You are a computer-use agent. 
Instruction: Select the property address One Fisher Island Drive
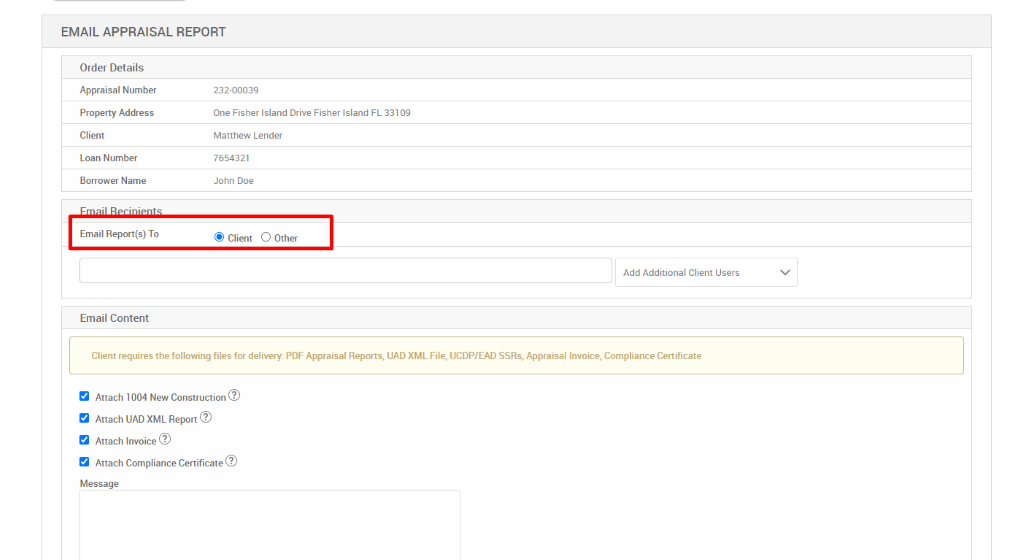[x=312, y=113]
